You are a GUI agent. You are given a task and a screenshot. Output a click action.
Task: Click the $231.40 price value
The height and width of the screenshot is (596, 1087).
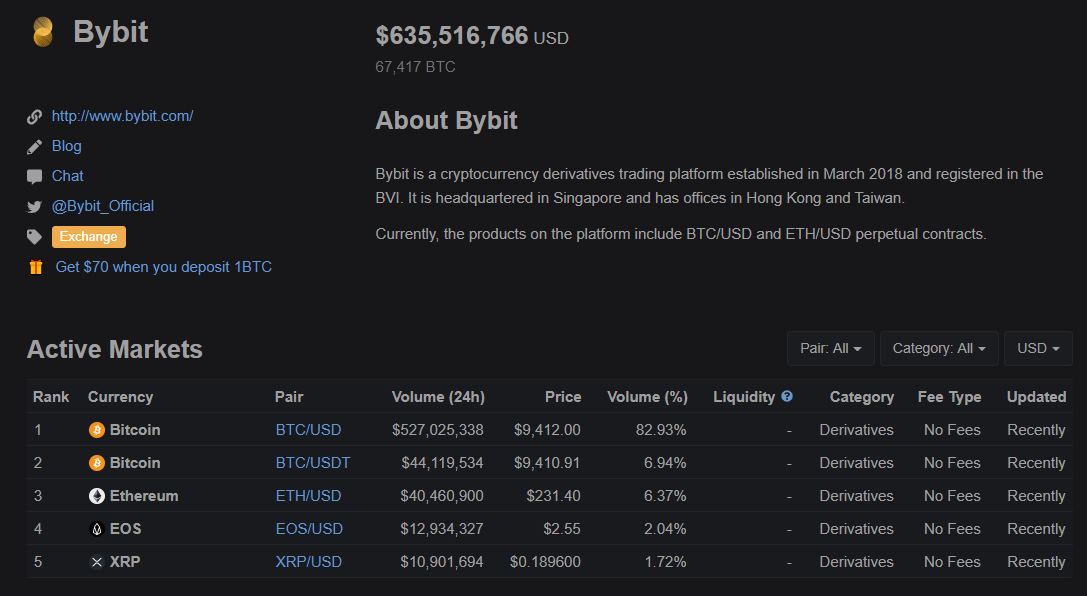[553, 496]
